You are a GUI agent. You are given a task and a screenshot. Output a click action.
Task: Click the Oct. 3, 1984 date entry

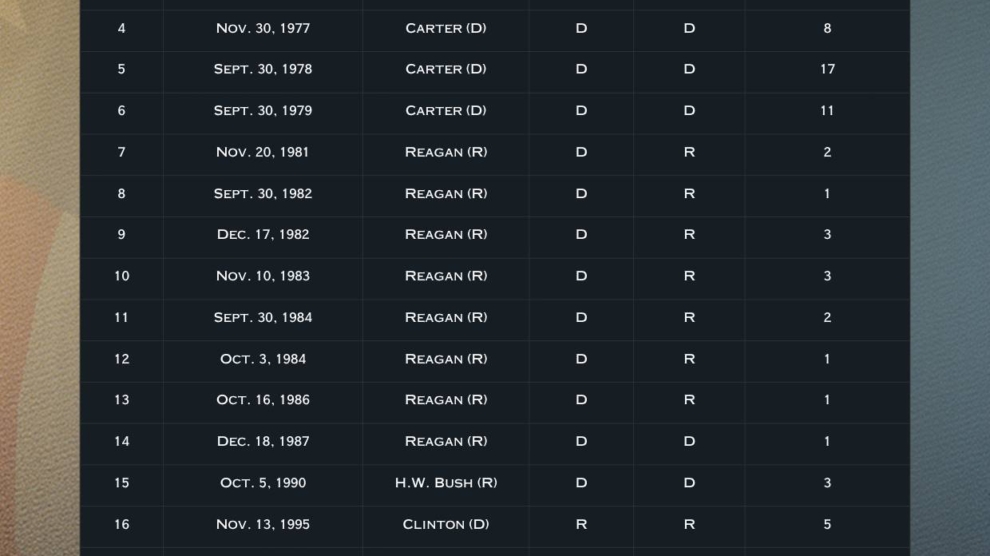click(x=263, y=359)
